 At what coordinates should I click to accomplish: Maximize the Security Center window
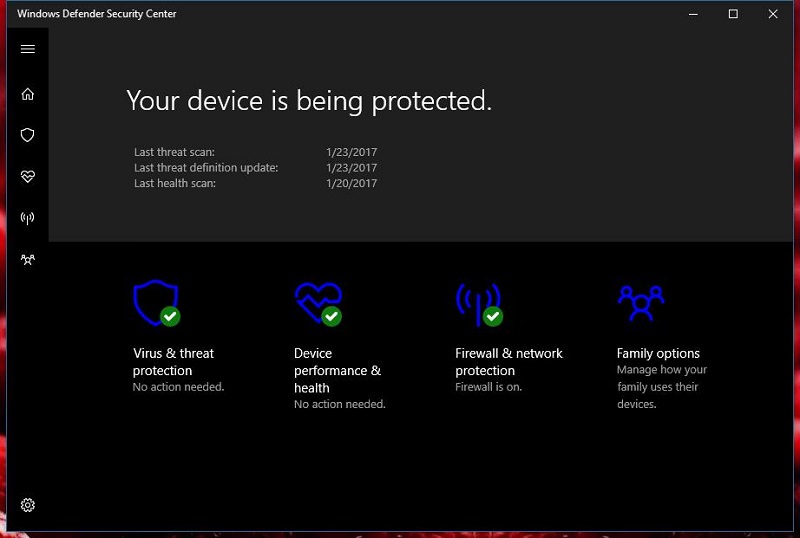tap(733, 14)
